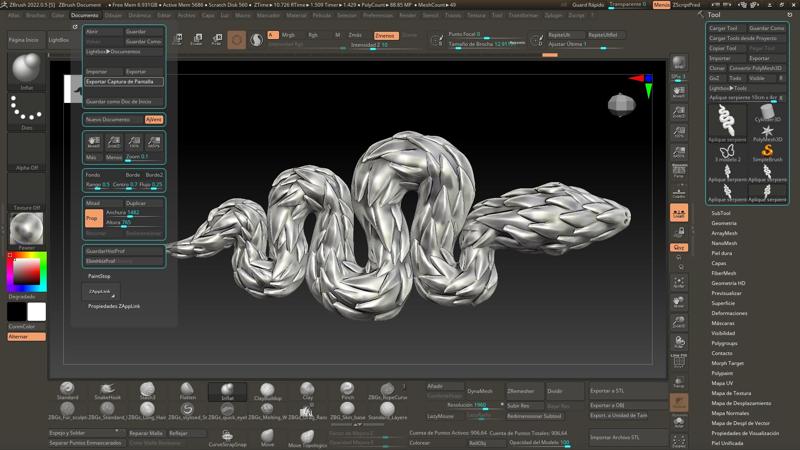Open the current brush thumbnail Inflat
This screenshot has height=450, width=800.
(27, 70)
